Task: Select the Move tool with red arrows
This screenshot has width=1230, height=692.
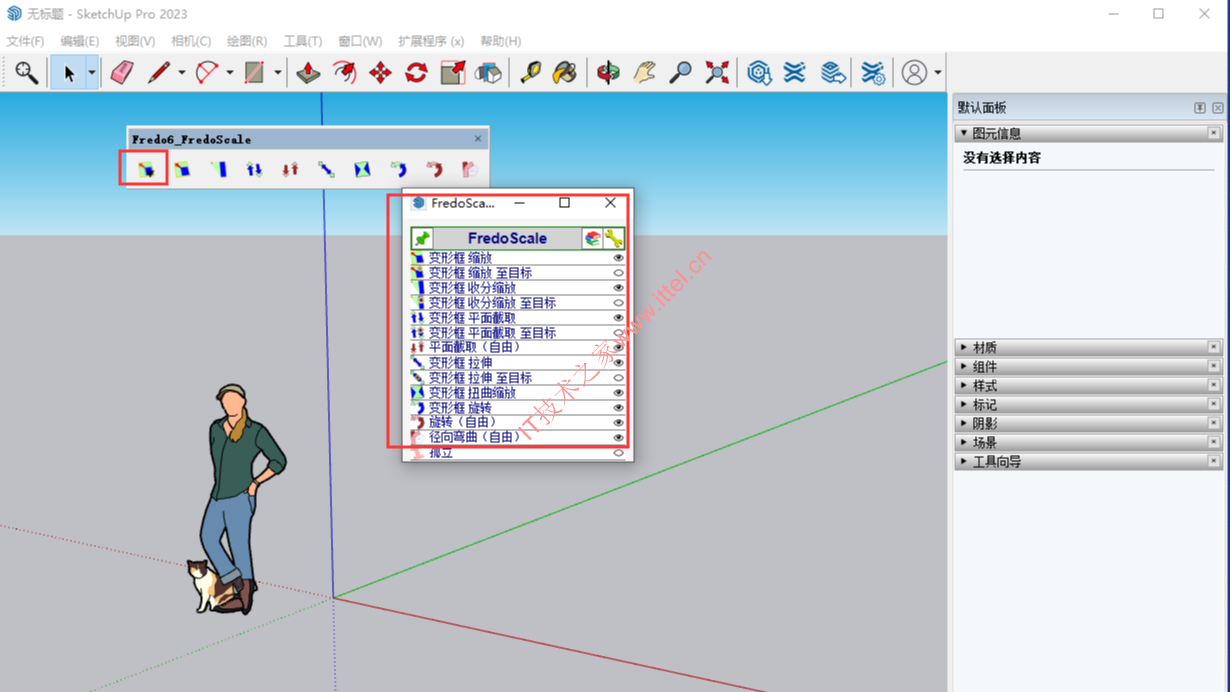Action: [380, 72]
